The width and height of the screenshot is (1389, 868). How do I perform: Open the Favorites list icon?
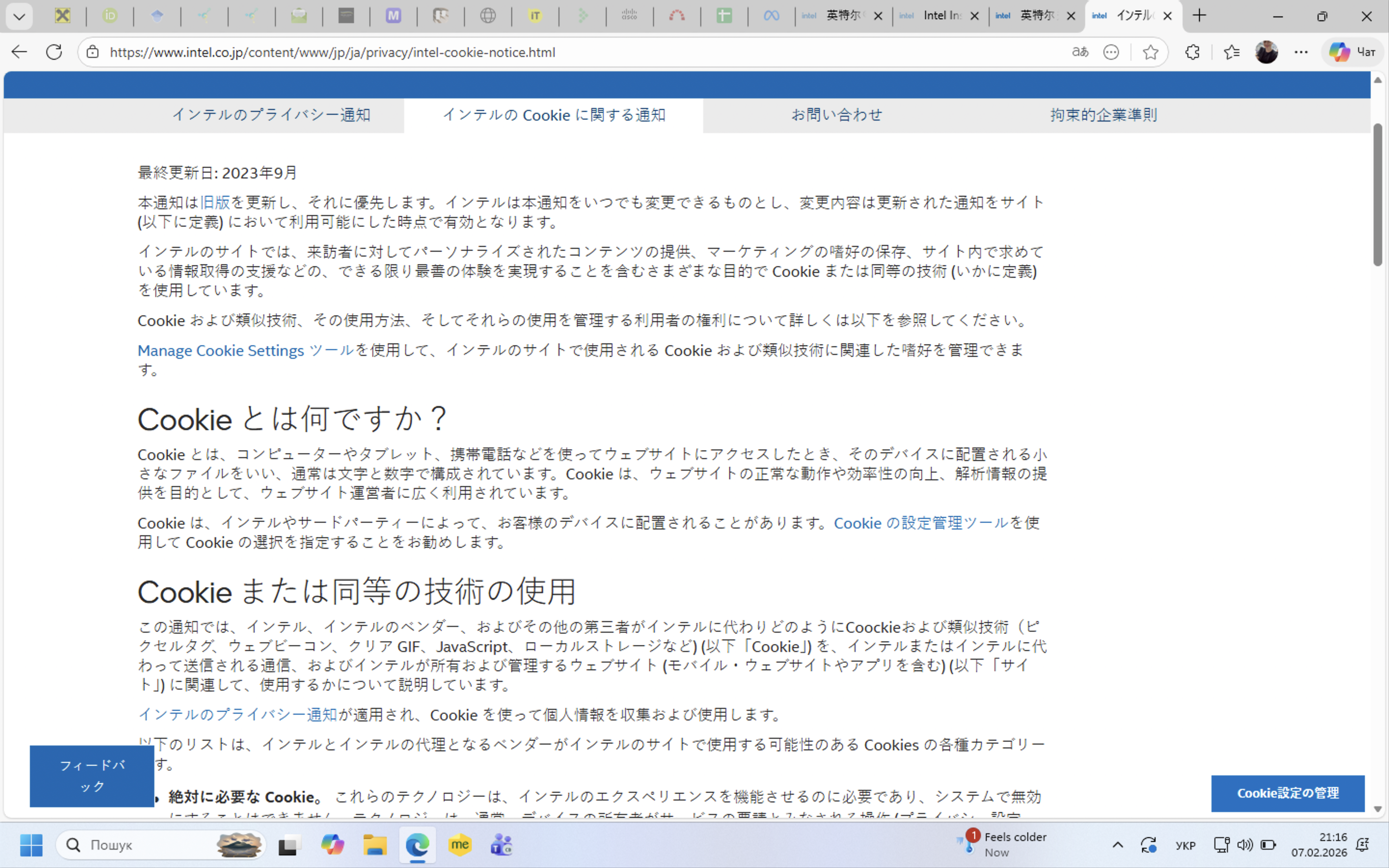pos(1231,52)
